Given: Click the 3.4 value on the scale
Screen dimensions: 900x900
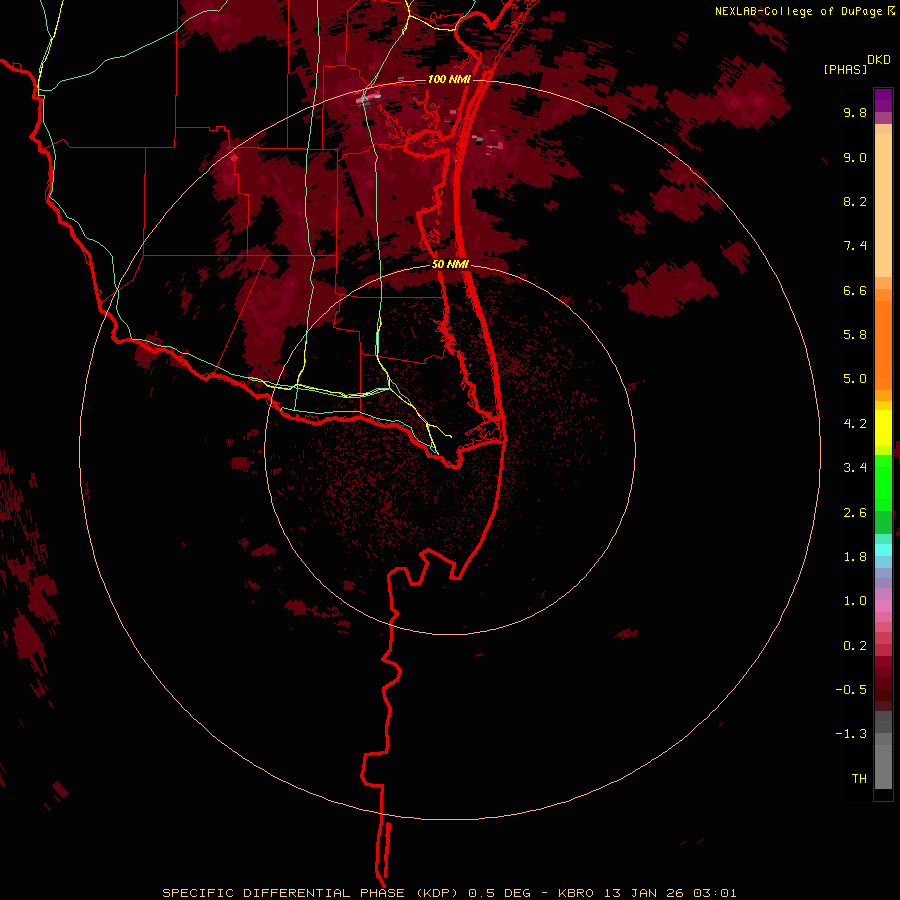Looking at the screenshot, I should [x=855, y=468].
